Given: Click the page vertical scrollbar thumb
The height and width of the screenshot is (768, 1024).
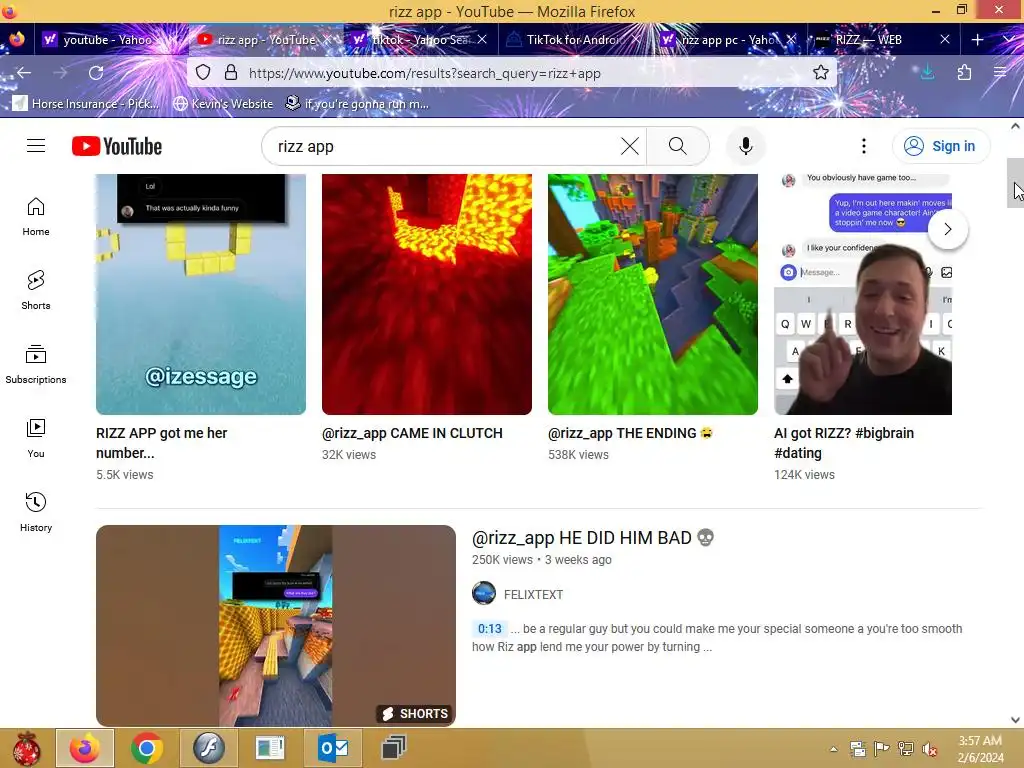Looking at the screenshot, I should pos(1016,183).
